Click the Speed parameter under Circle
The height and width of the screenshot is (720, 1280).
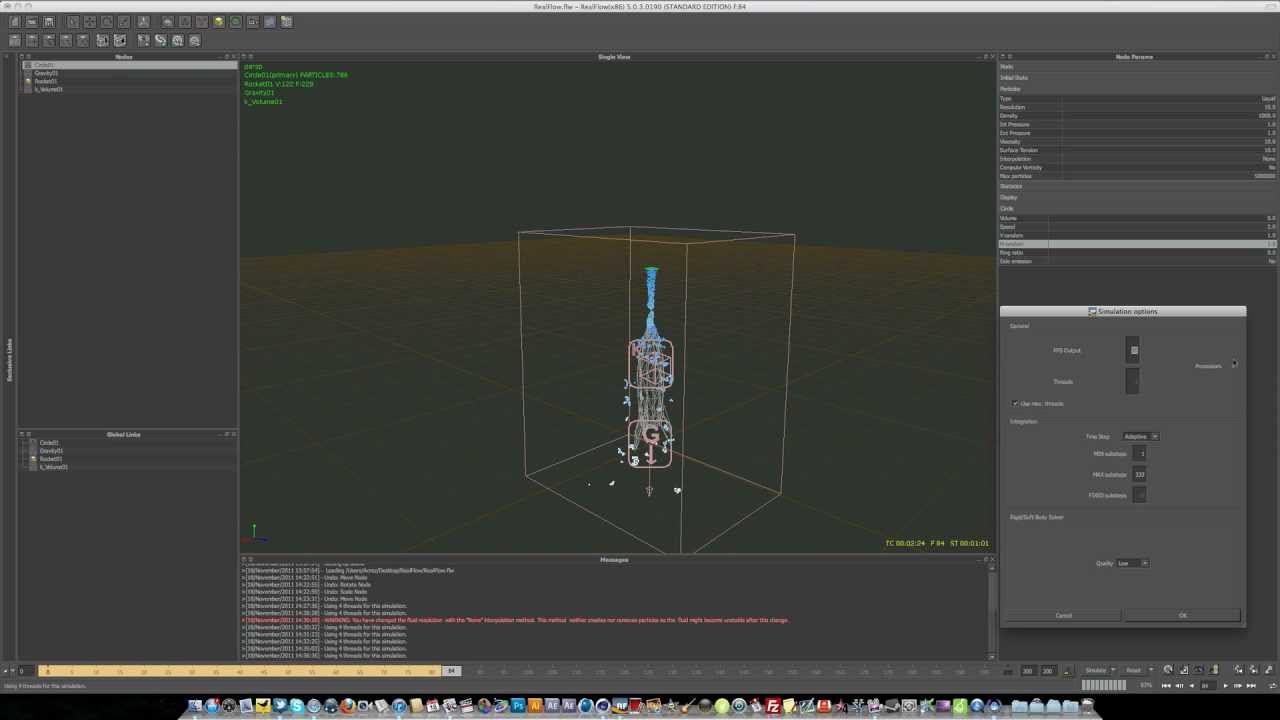coord(1138,226)
